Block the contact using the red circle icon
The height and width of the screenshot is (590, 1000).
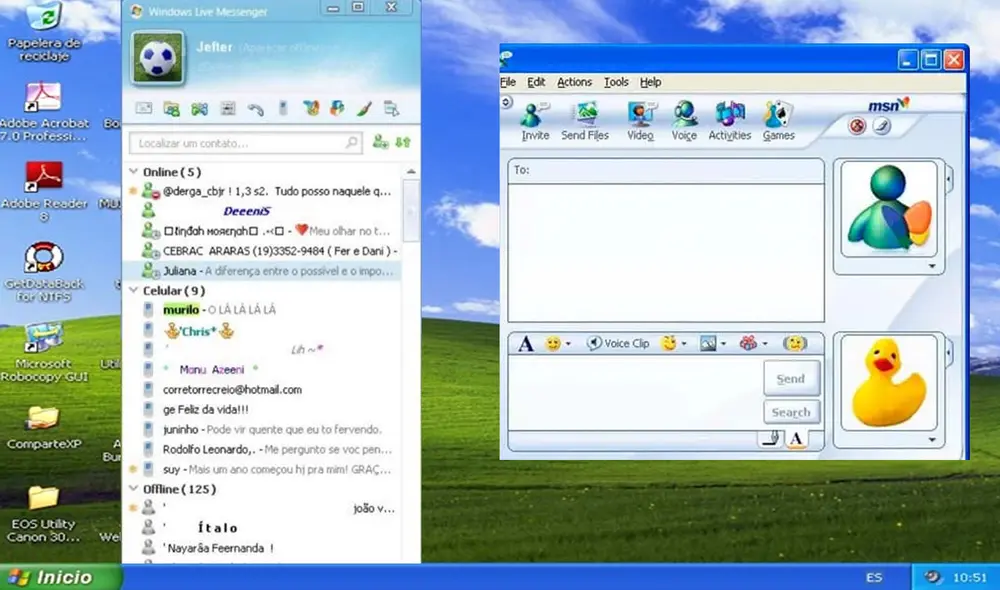click(x=856, y=124)
